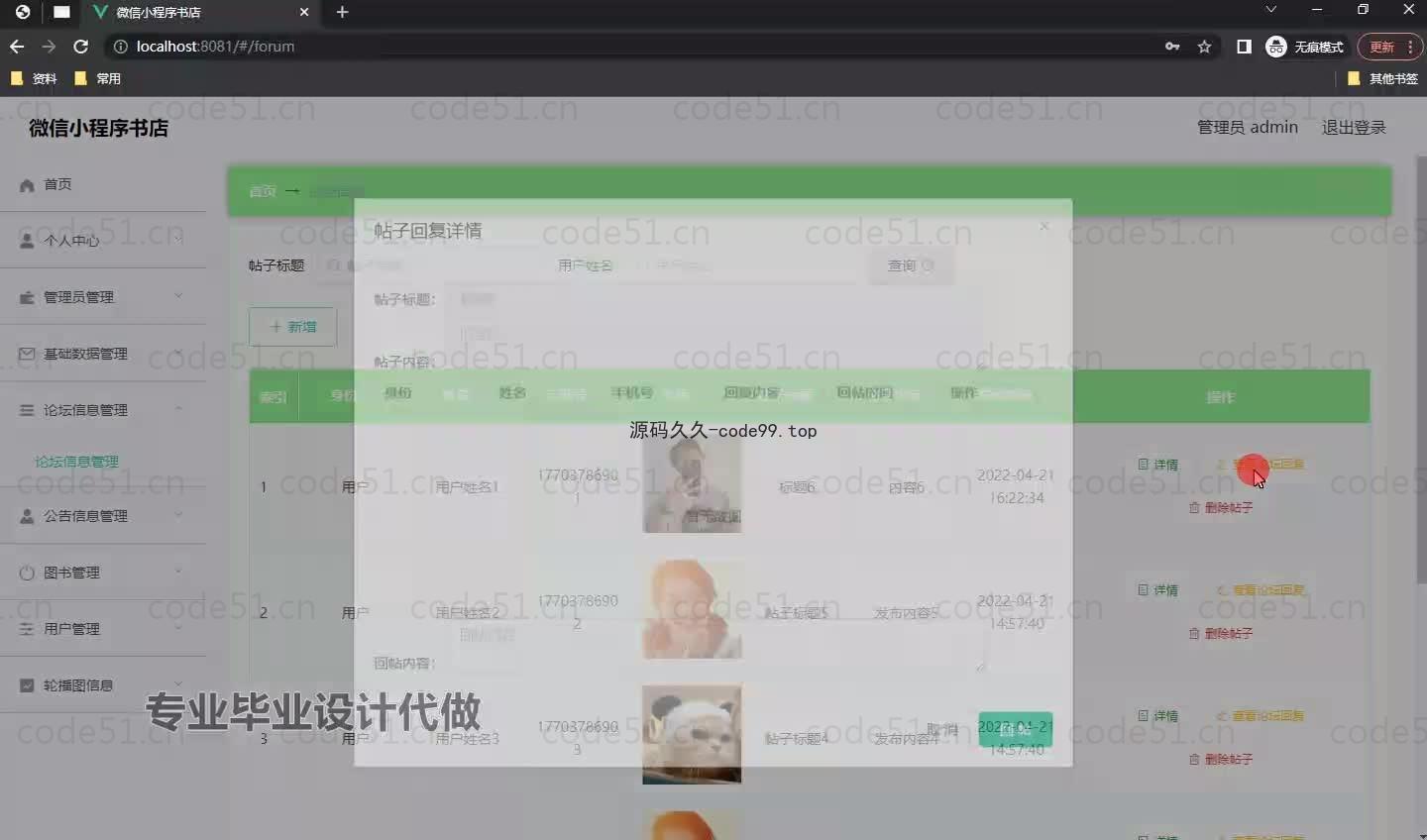
Task: Click the 基础数据管理 envelope icon
Action: (27, 354)
